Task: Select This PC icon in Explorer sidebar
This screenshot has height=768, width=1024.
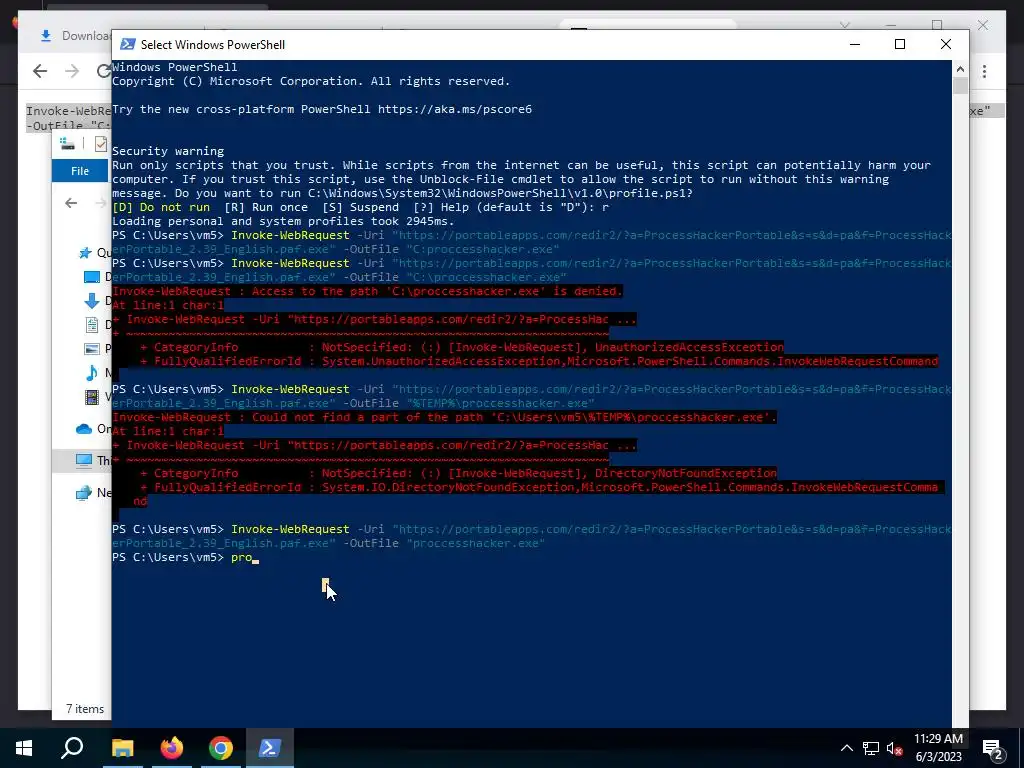Action: click(x=84, y=460)
